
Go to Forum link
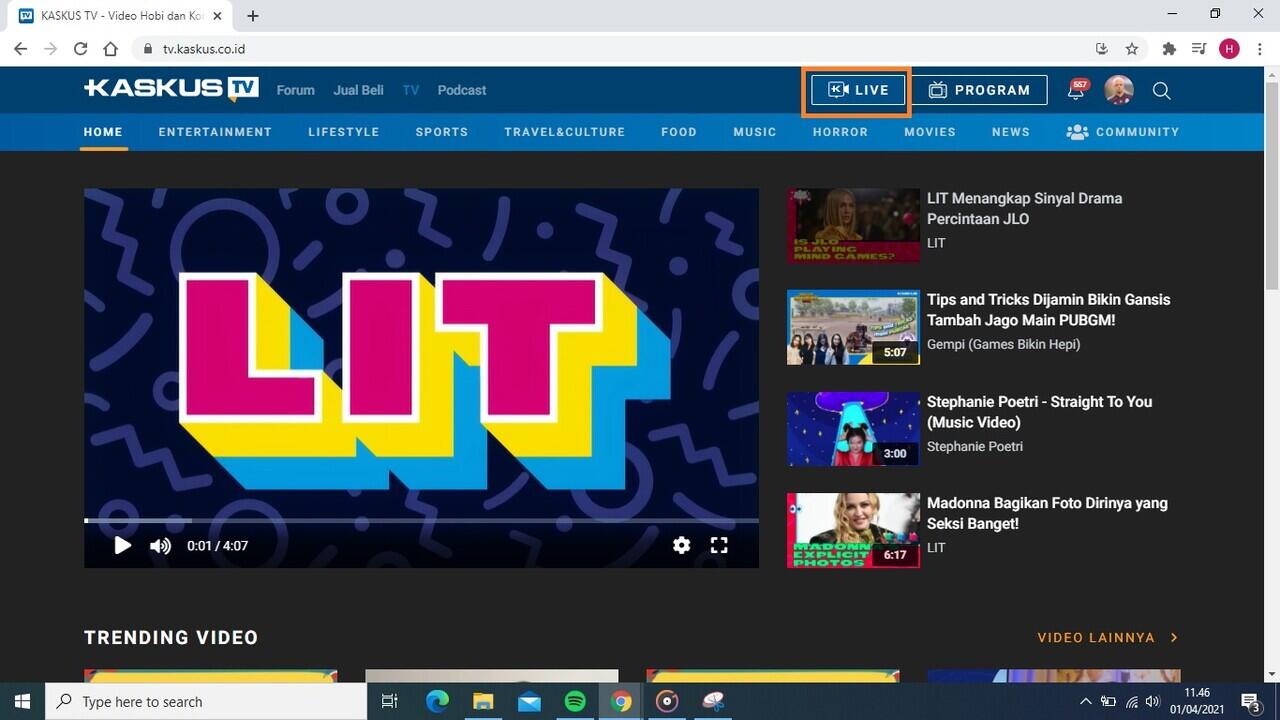tap(295, 90)
